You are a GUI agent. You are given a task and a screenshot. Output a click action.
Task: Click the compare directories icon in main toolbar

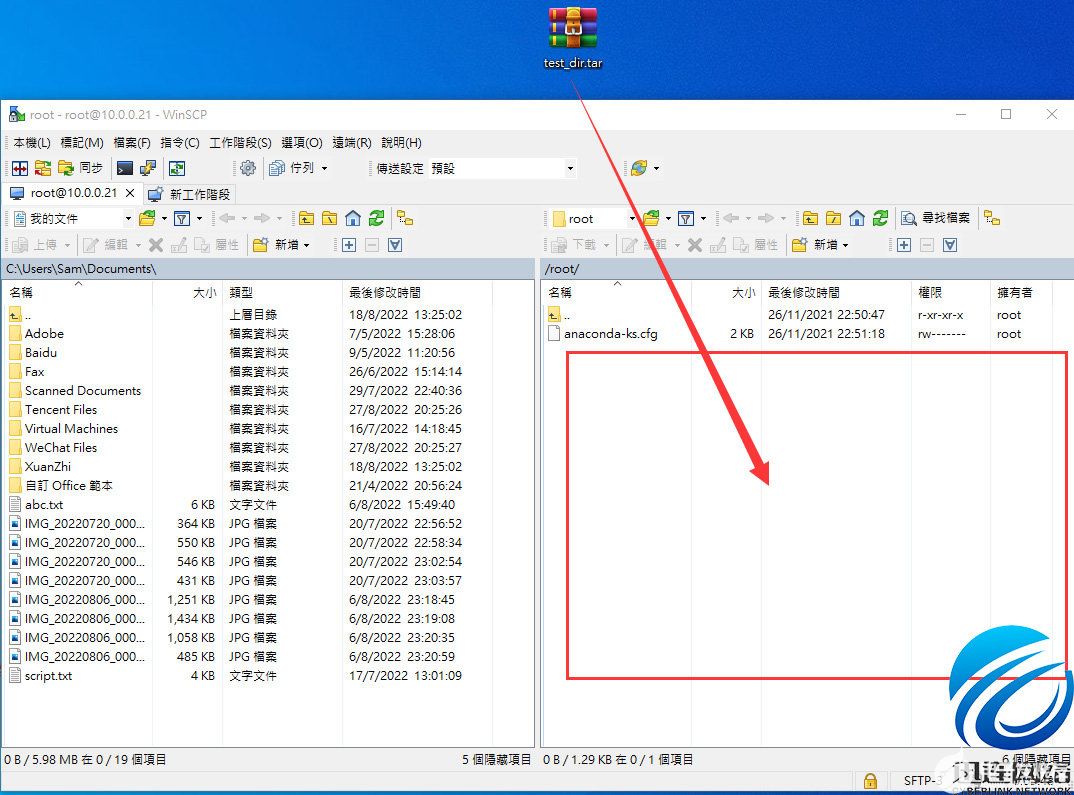coord(20,168)
